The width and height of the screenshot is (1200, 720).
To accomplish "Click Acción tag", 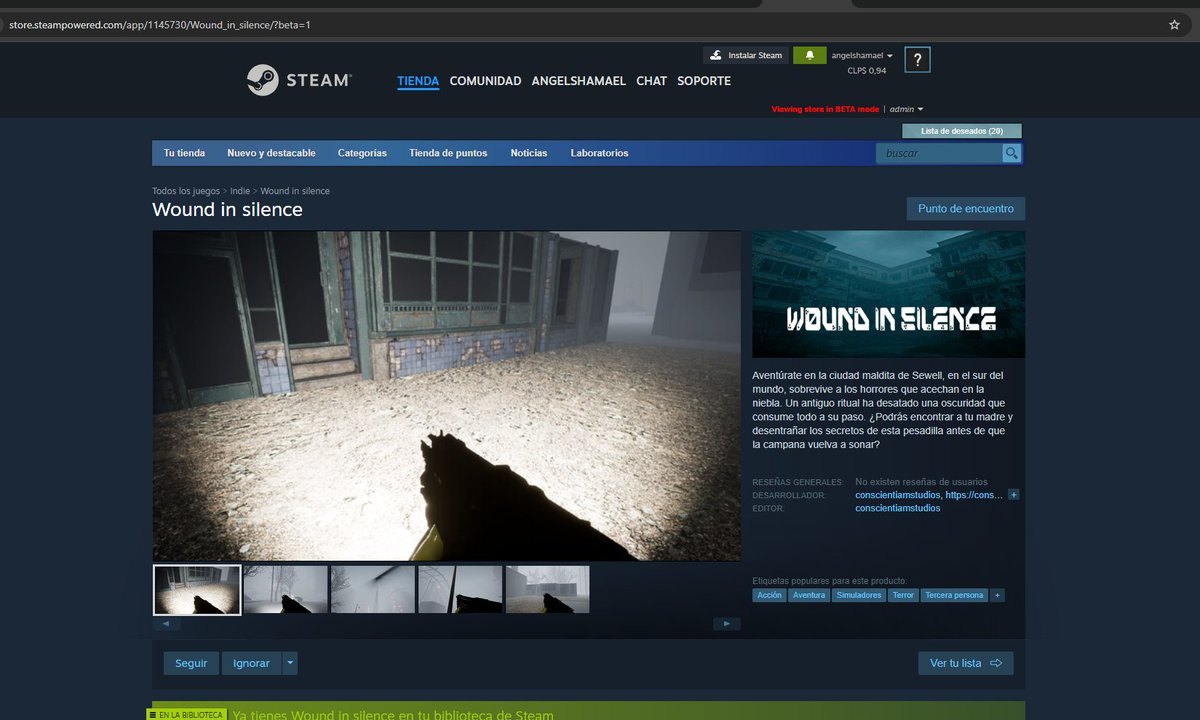I will point(769,595).
